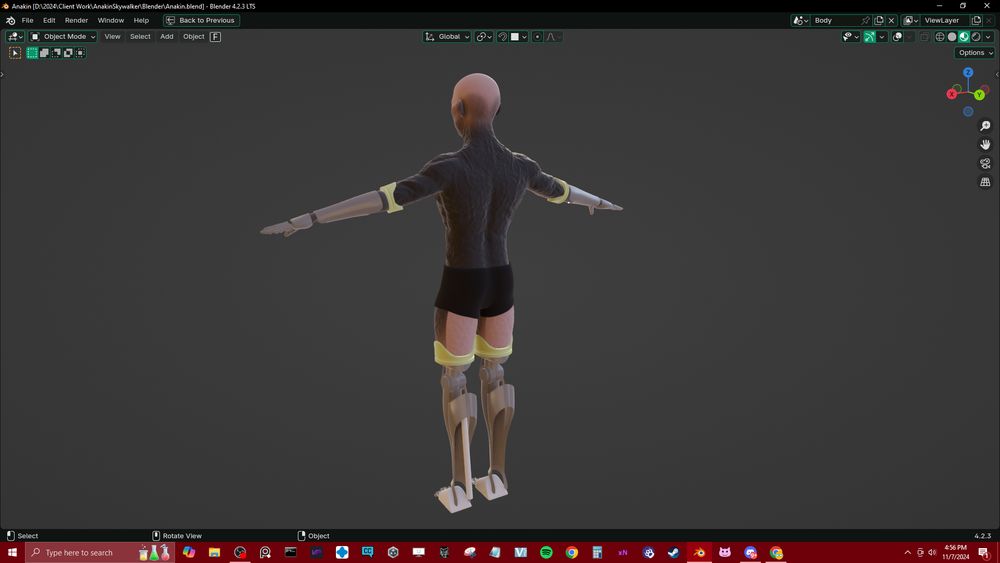
Task: Select the Tweak select tool icon
Action: [15, 53]
